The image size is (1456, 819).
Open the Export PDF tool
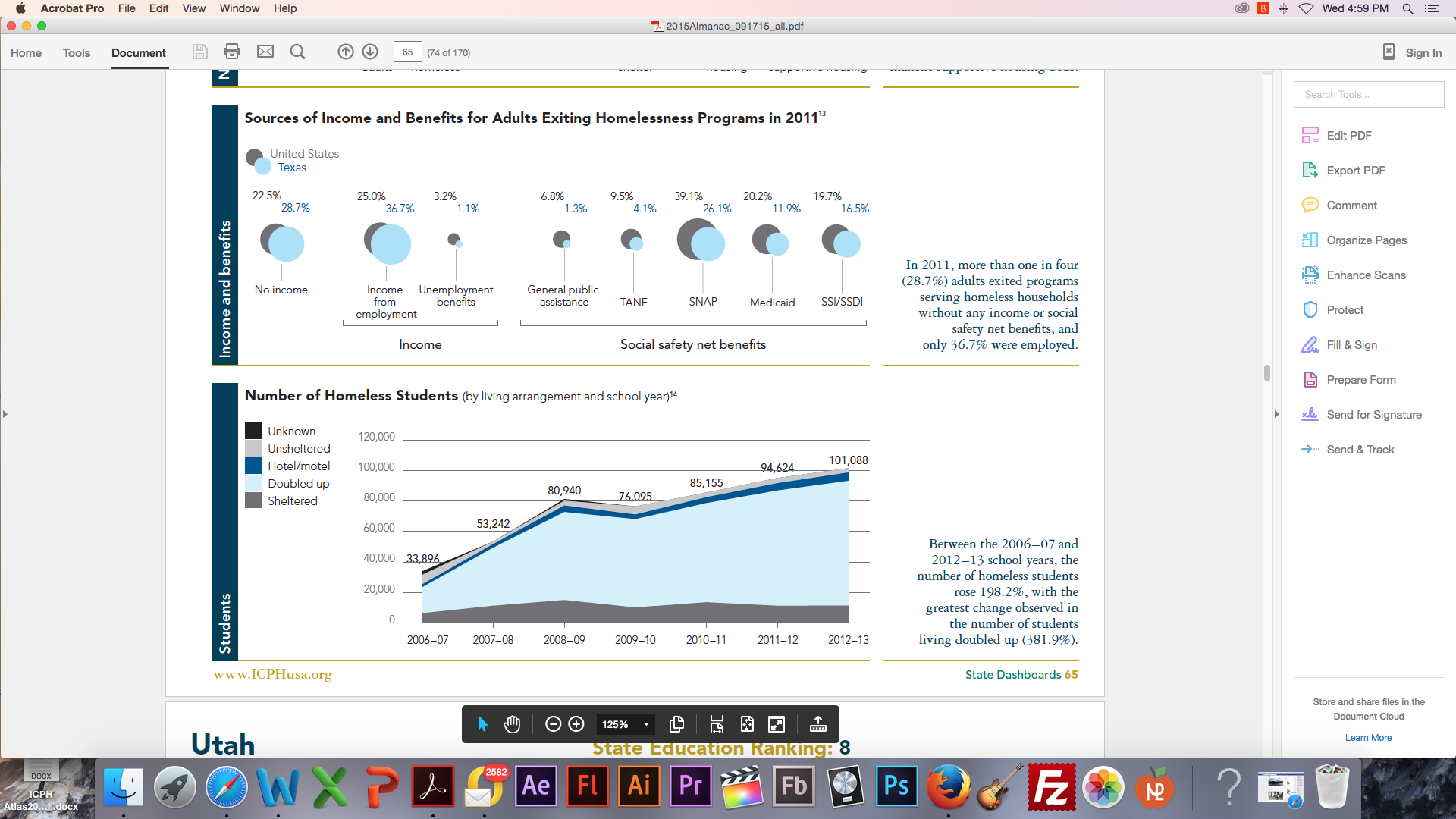tap(1355, 171)
